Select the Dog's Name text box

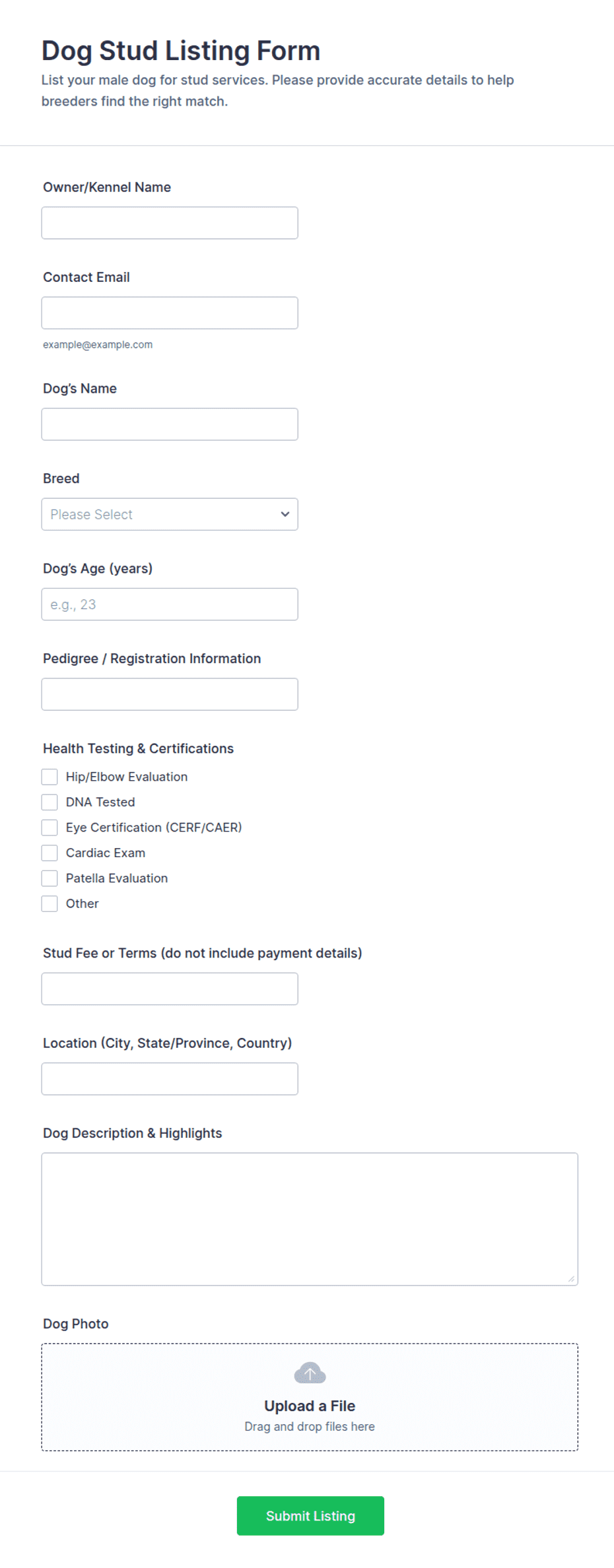(x=170, y=424)
